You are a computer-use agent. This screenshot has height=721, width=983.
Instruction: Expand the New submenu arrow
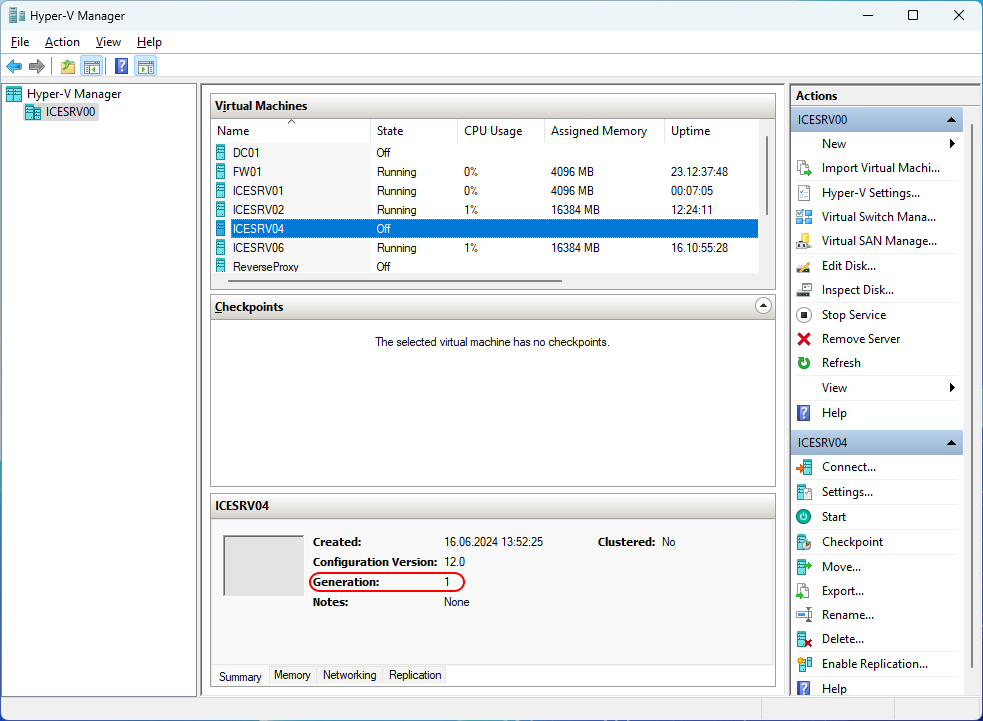pyautogui.click(x=952, y=144)
